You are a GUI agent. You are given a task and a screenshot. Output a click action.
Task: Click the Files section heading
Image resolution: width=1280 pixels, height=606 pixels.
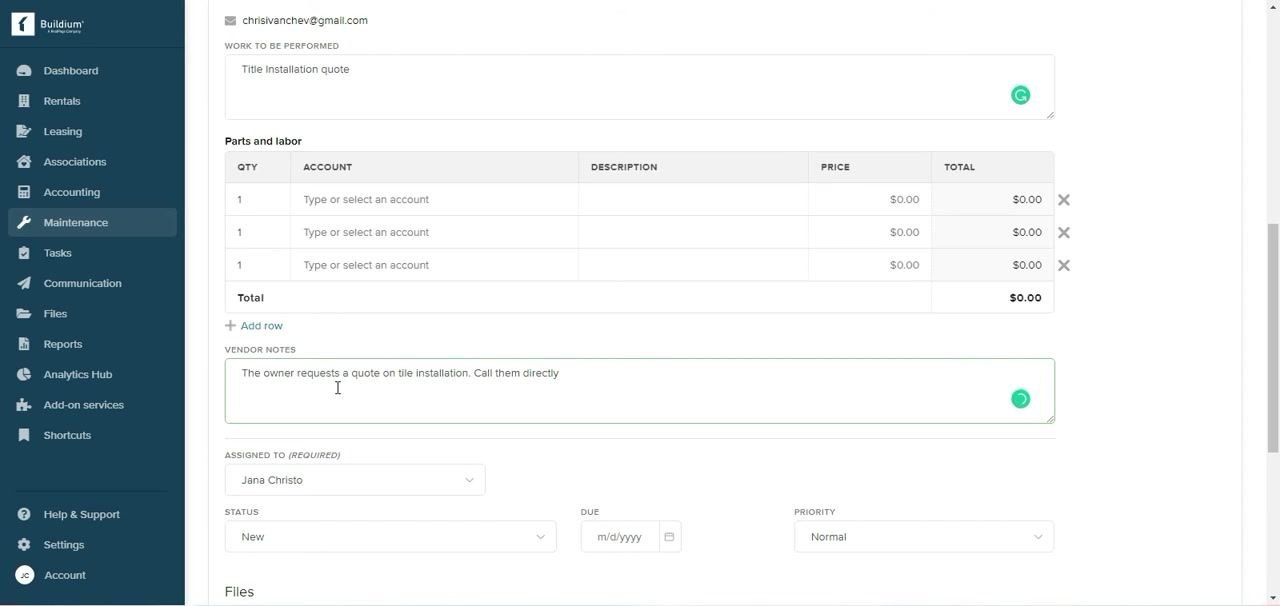pyautogui.click(x=239, y=592)
